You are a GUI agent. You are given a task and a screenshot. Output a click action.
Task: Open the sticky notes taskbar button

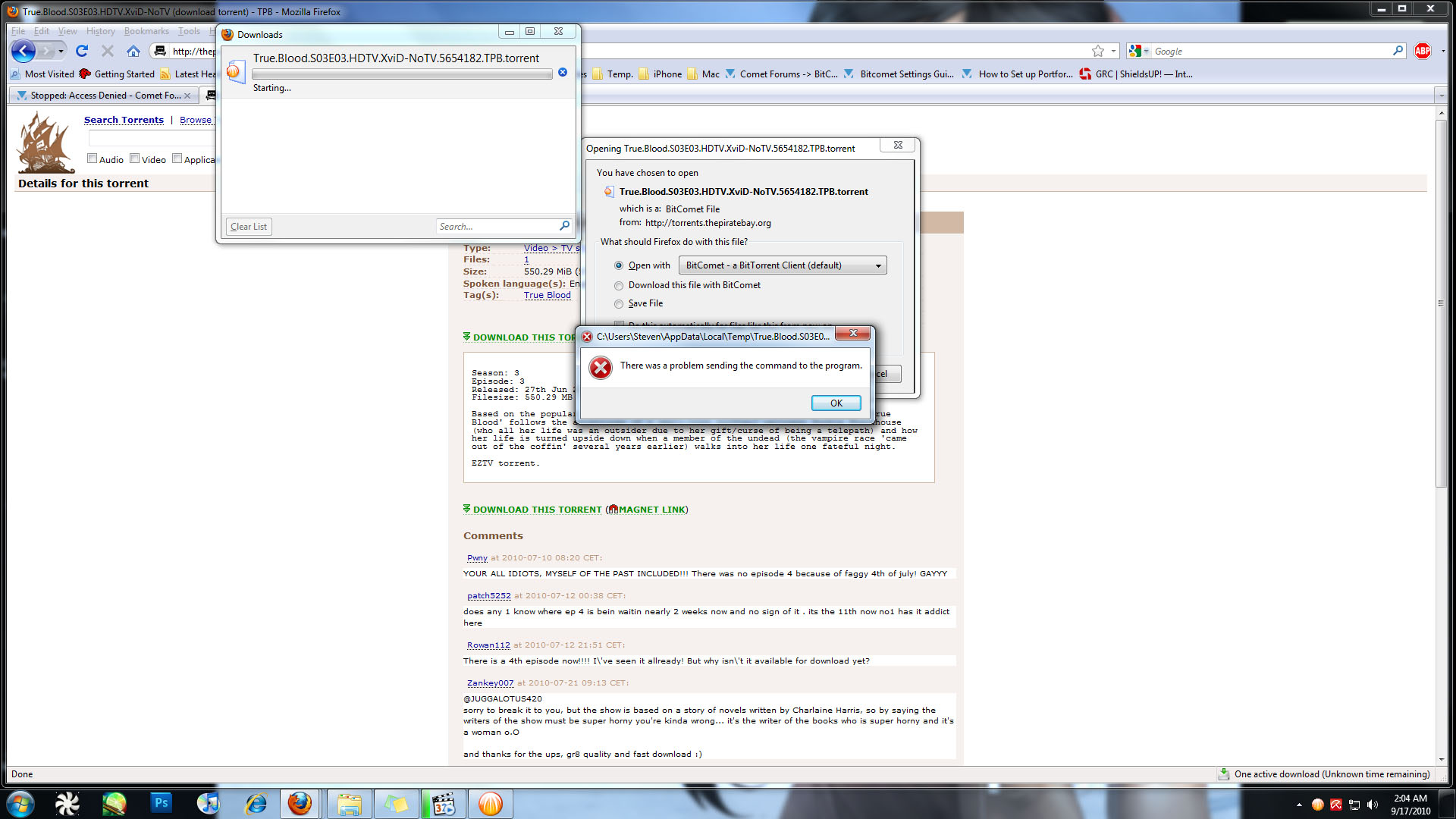pyautogui.click(x=396, y=803)
